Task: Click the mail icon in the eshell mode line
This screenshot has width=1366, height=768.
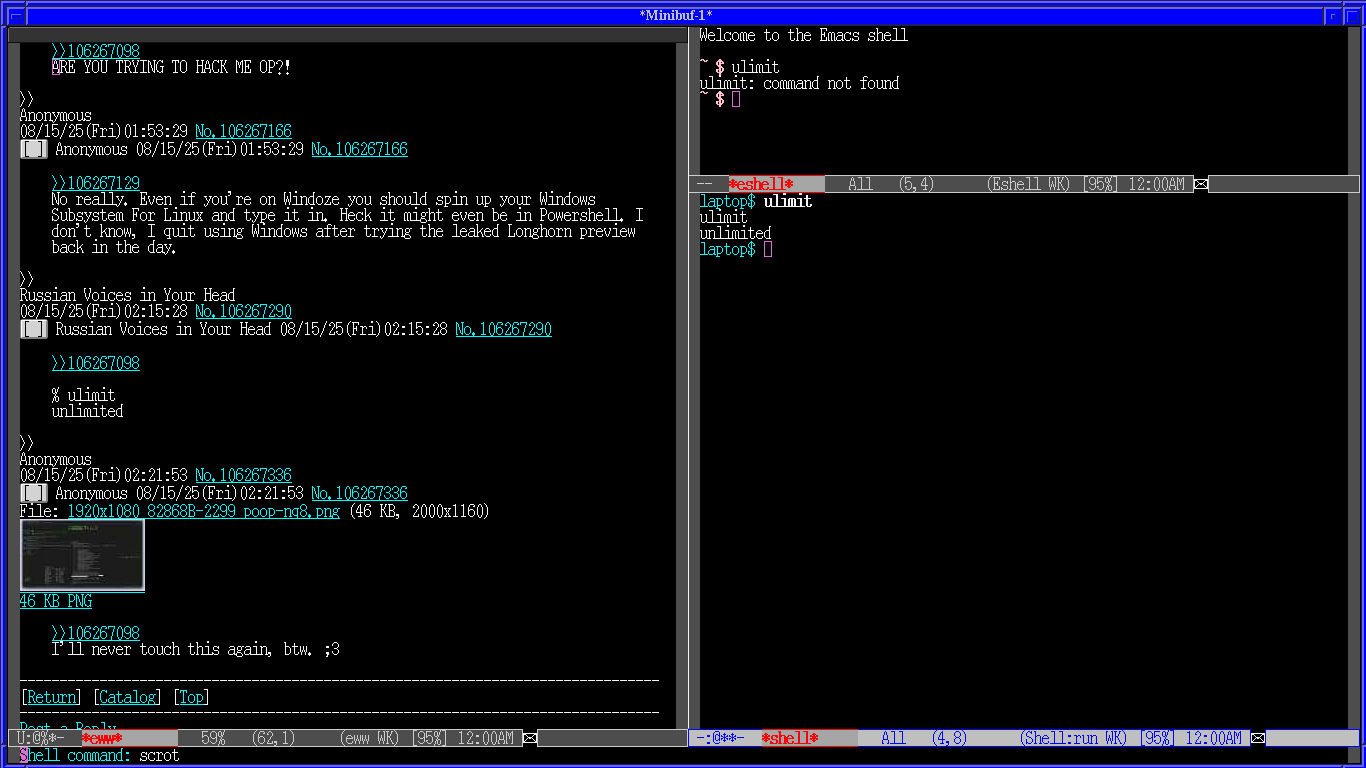Action: click(x=1201, y=184)
